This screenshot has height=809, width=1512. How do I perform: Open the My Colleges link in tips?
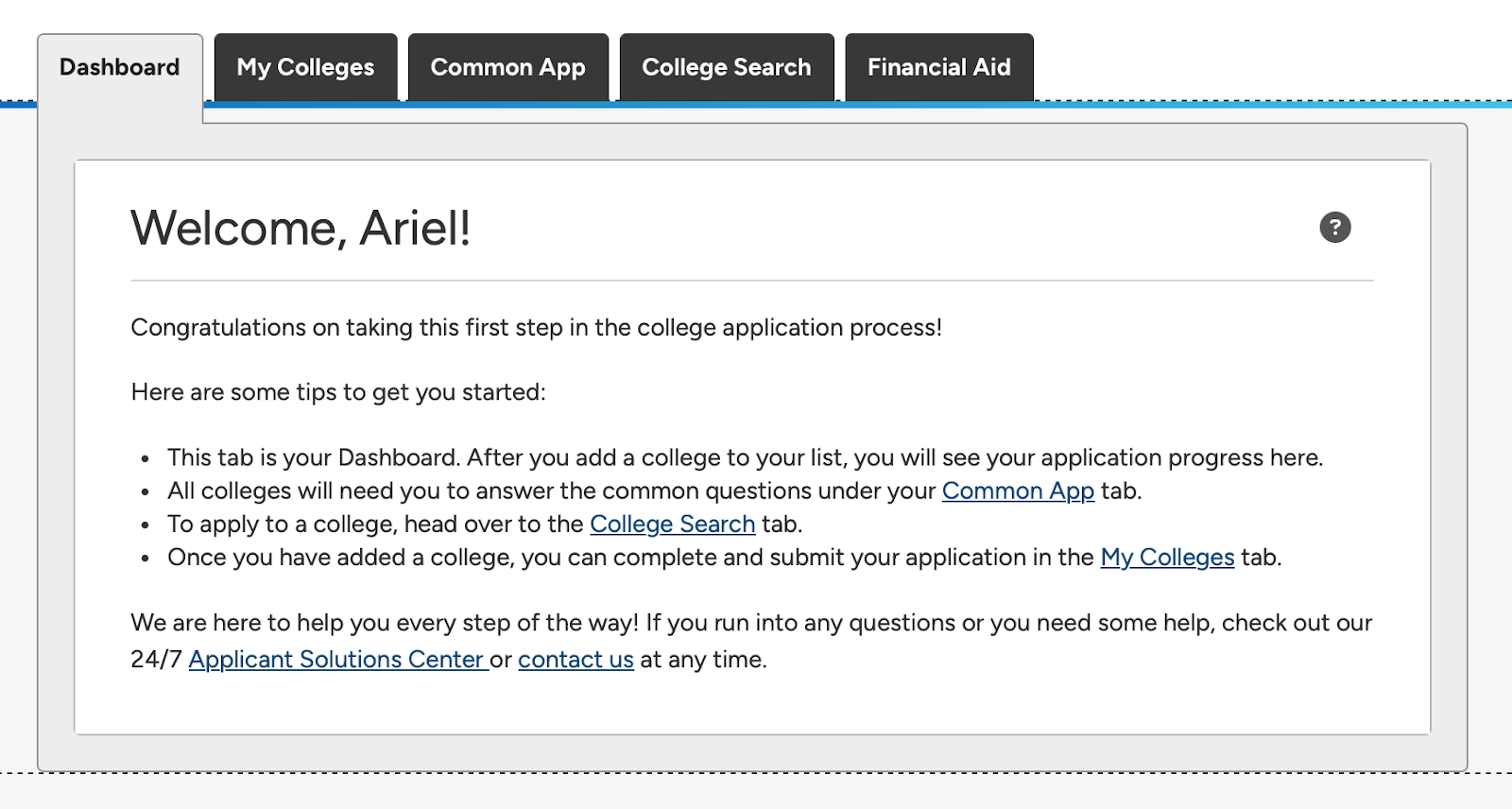[x=1167, y=558]
